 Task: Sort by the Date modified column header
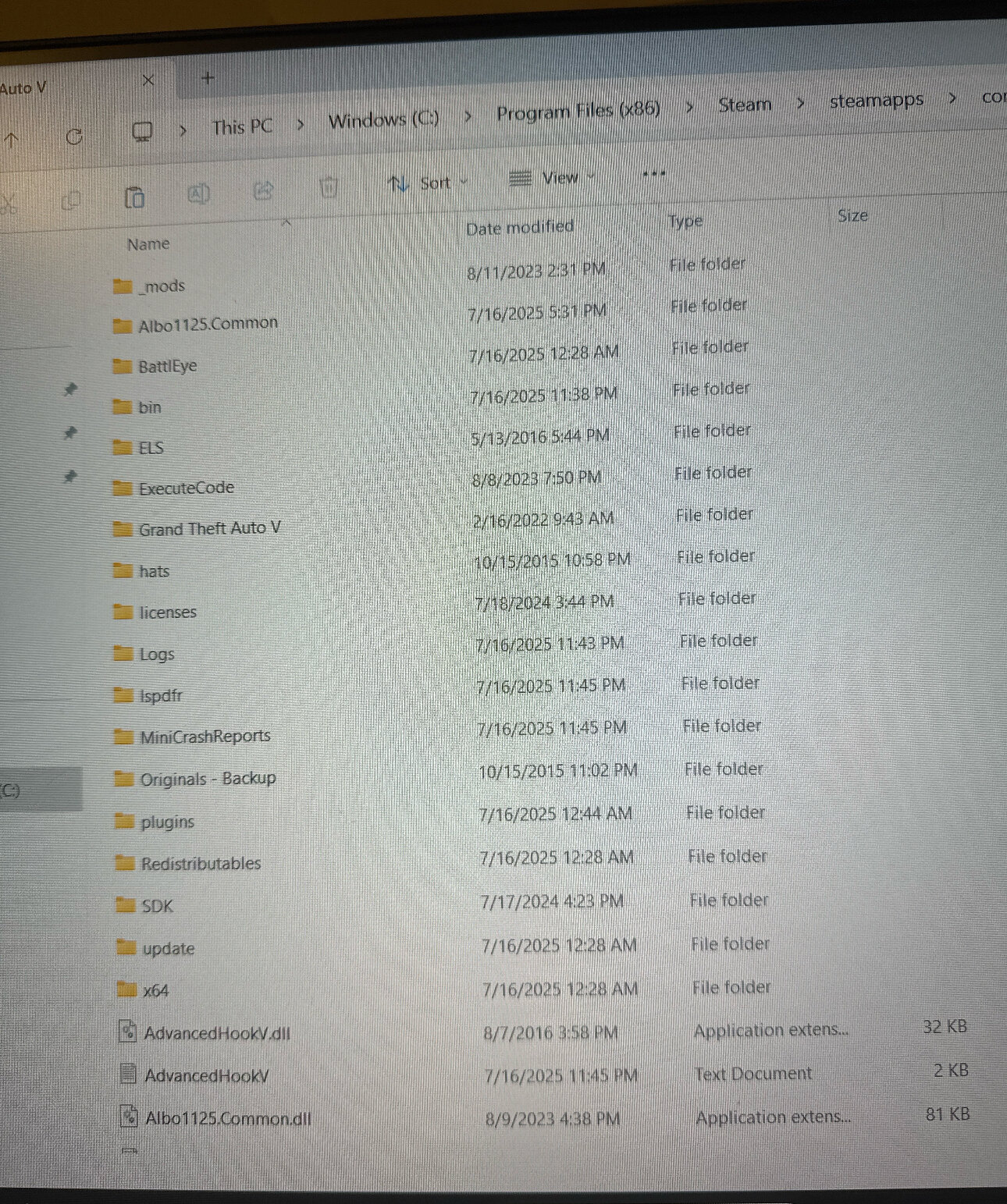tap(520, 227)
